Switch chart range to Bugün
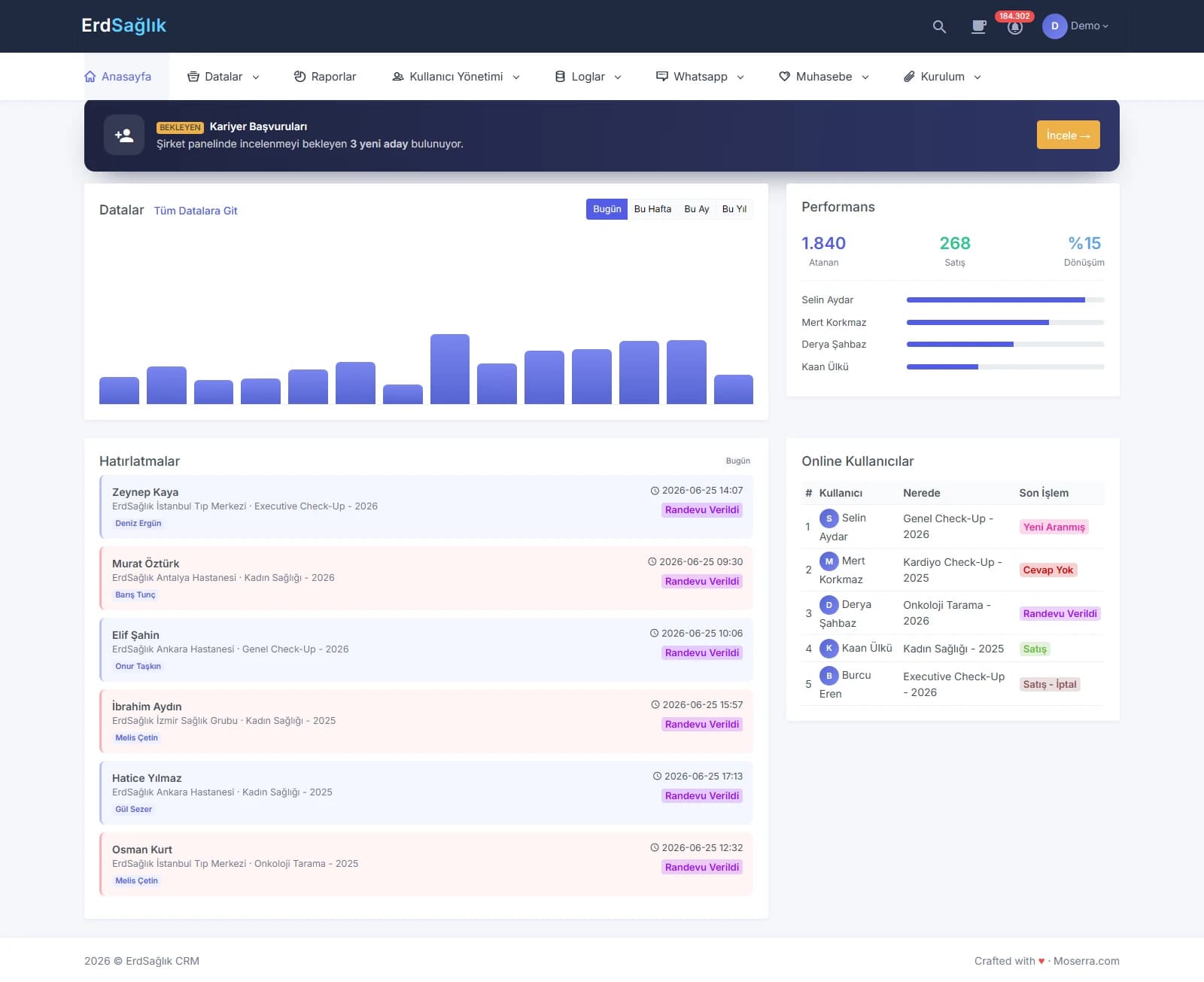The height and width of the screenshot is (982, 1204). (607, 209)
